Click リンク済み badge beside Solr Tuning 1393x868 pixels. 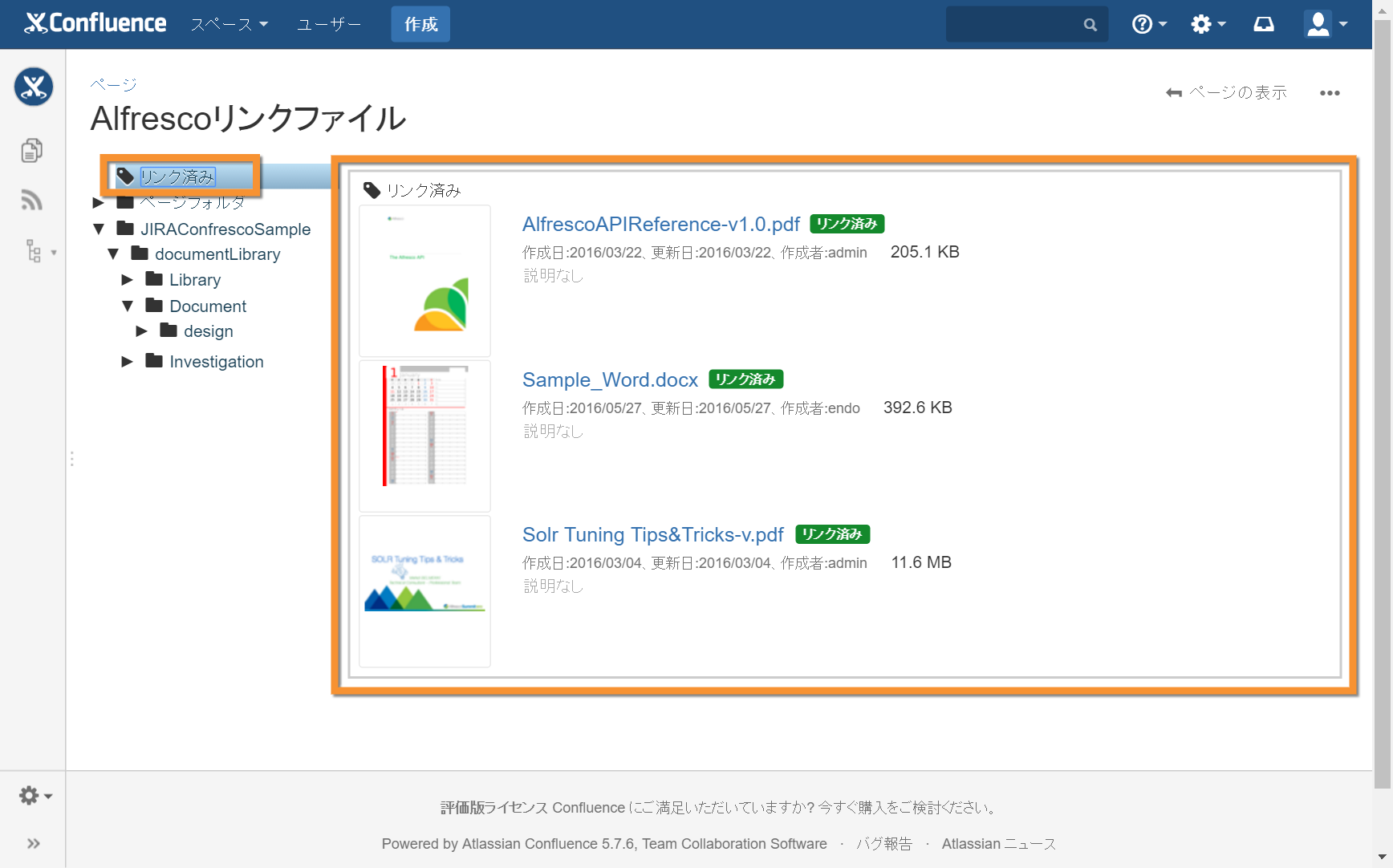coord(833,534)
